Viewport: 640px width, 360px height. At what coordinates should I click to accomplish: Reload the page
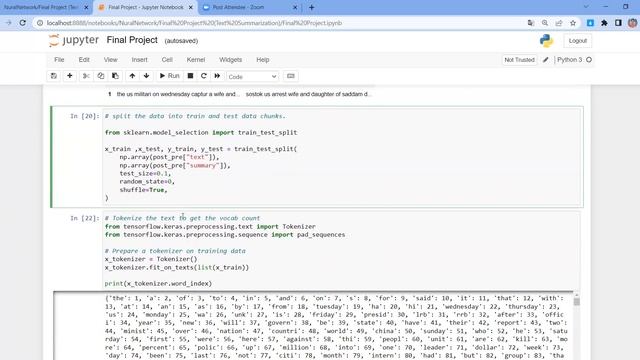tap(23, 23)
